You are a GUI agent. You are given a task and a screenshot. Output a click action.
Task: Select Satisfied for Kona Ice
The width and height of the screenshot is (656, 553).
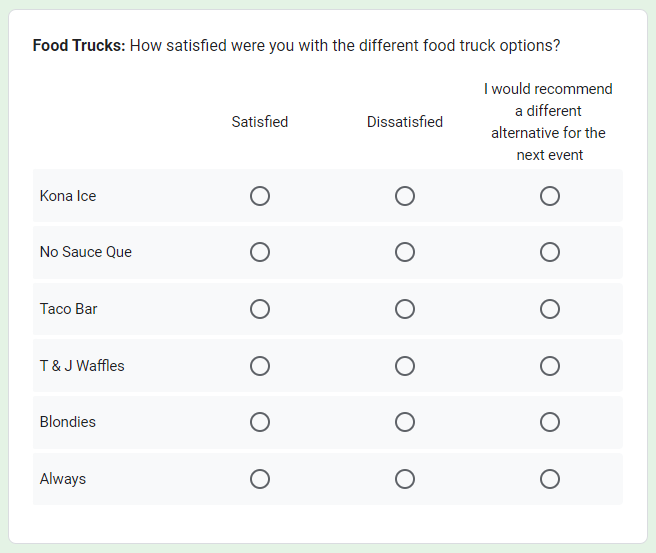click(x=260, y=196)
